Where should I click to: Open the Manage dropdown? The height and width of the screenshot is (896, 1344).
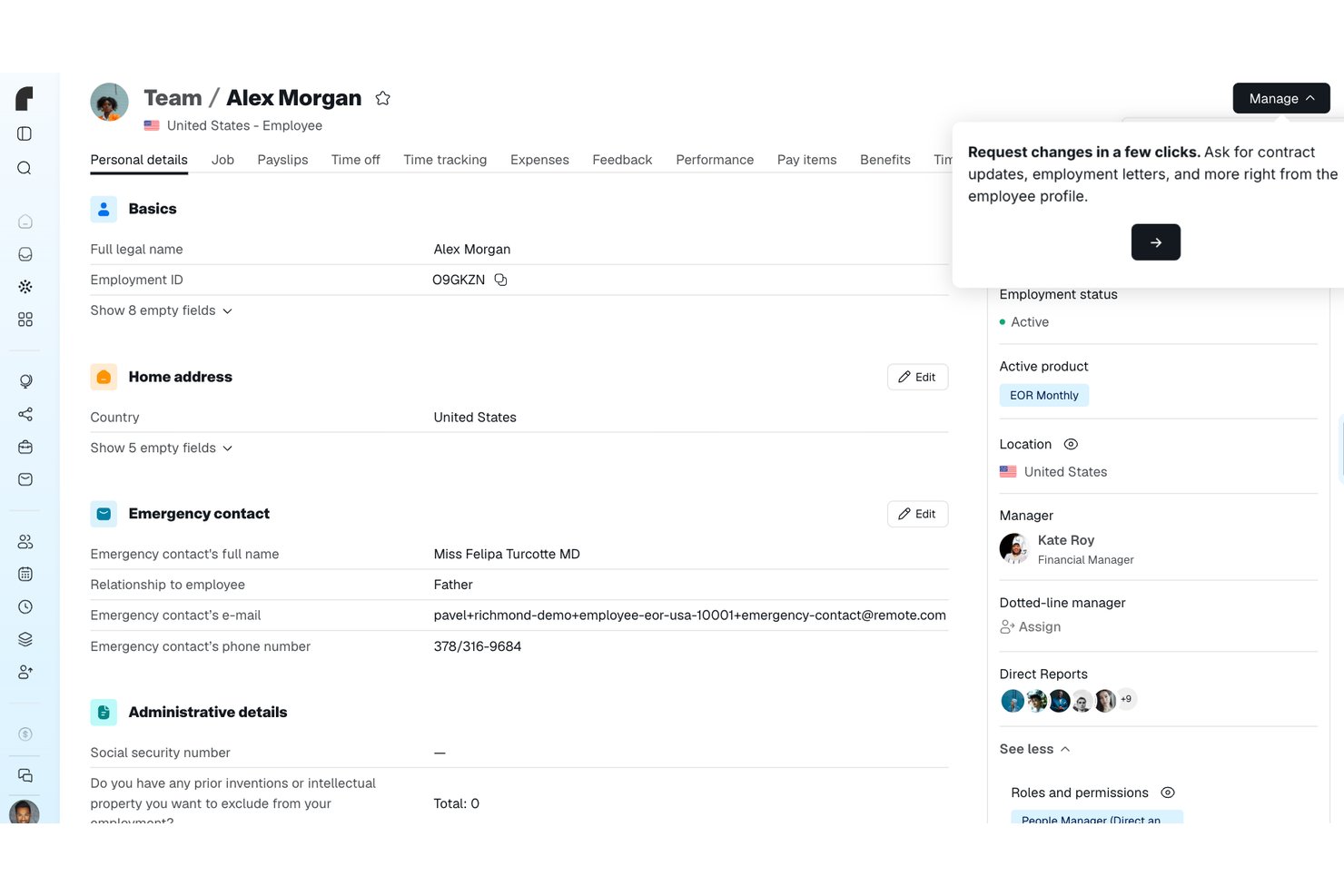coord(1281,98)
